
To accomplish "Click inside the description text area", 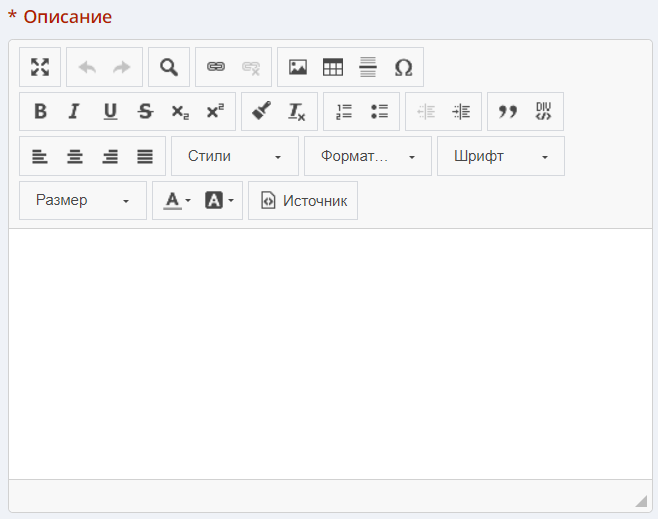I will [330, 350].
